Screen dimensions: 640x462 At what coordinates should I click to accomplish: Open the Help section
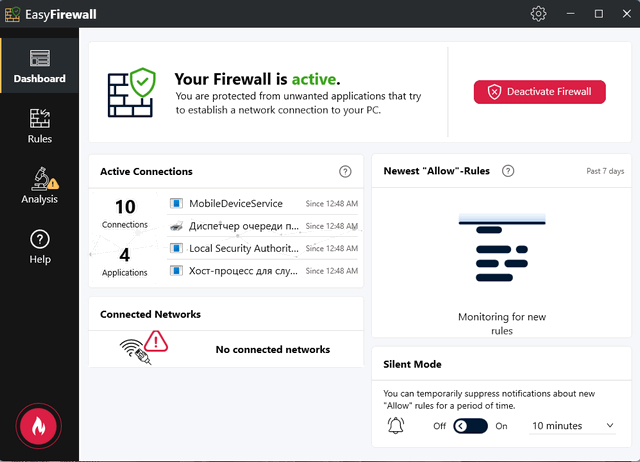coord(40,246)
